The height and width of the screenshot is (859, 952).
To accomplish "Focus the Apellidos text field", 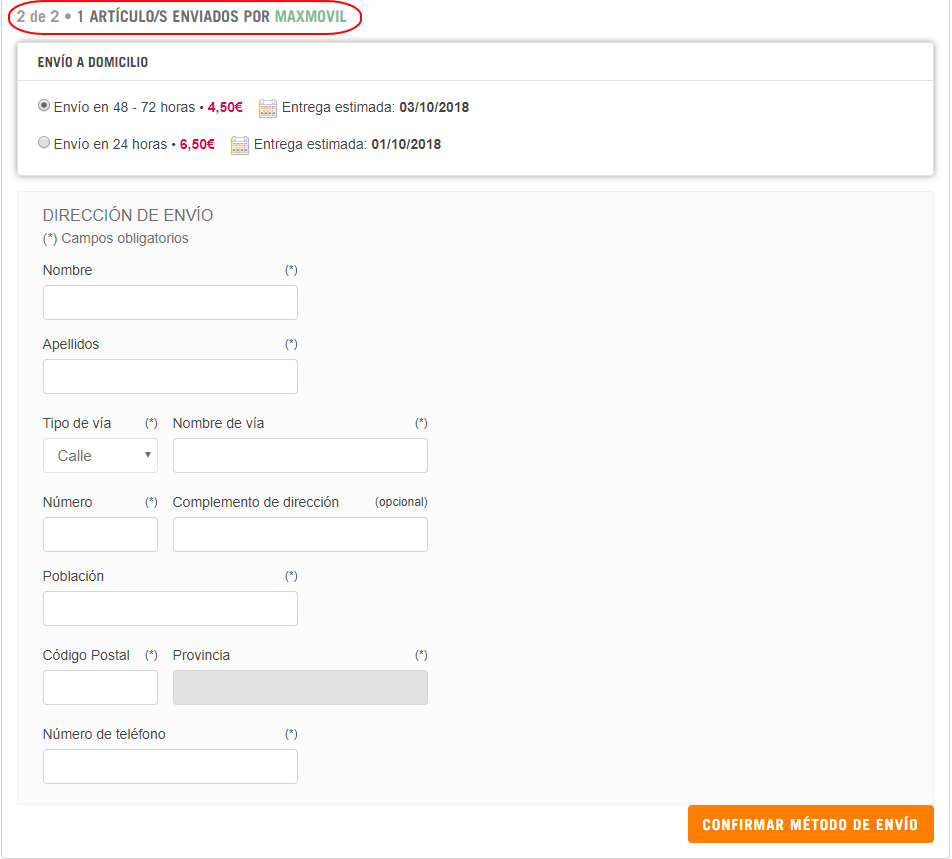I will click(170, 376).
